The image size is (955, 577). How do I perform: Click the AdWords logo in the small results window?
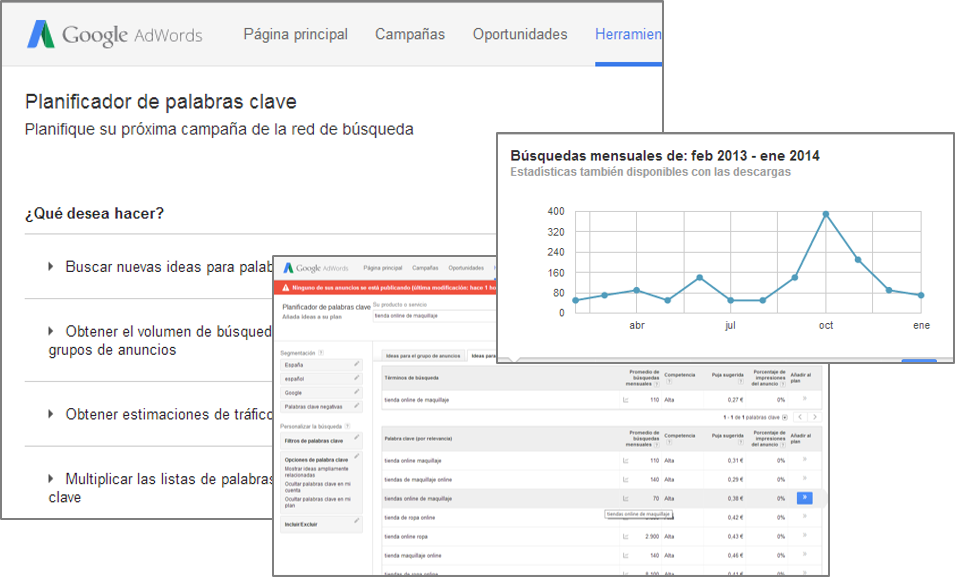[x=315, y=268]
